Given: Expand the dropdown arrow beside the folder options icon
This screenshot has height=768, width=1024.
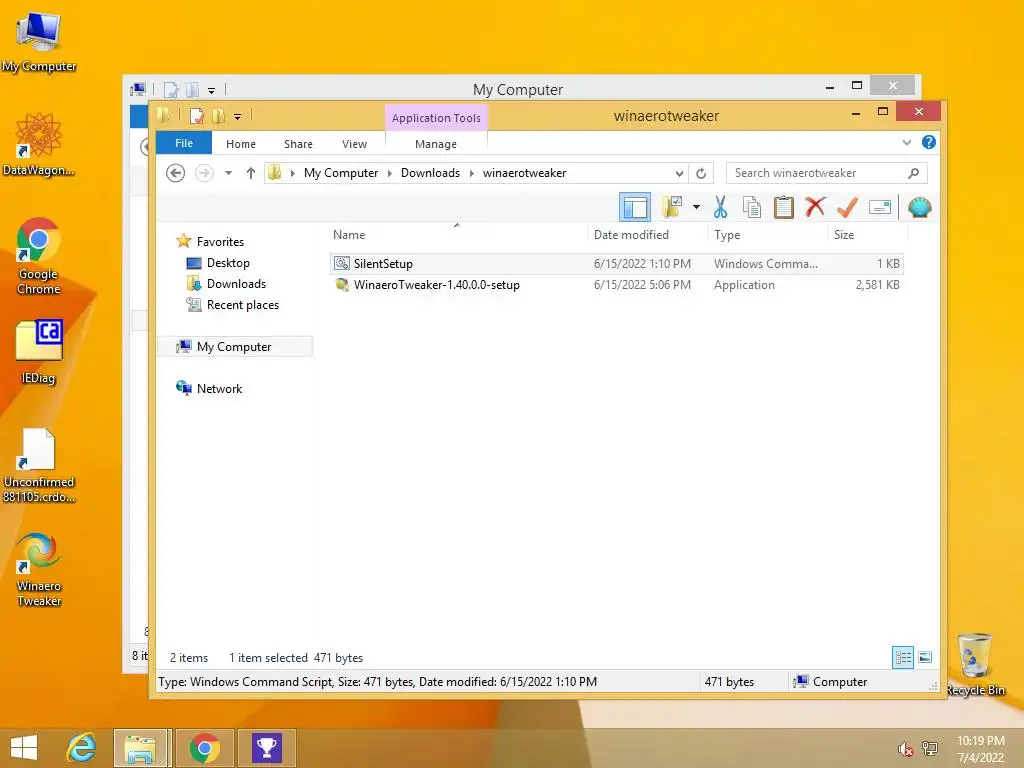Looking at the screenshot, I should pyautogui.click(x=696, y=208).
